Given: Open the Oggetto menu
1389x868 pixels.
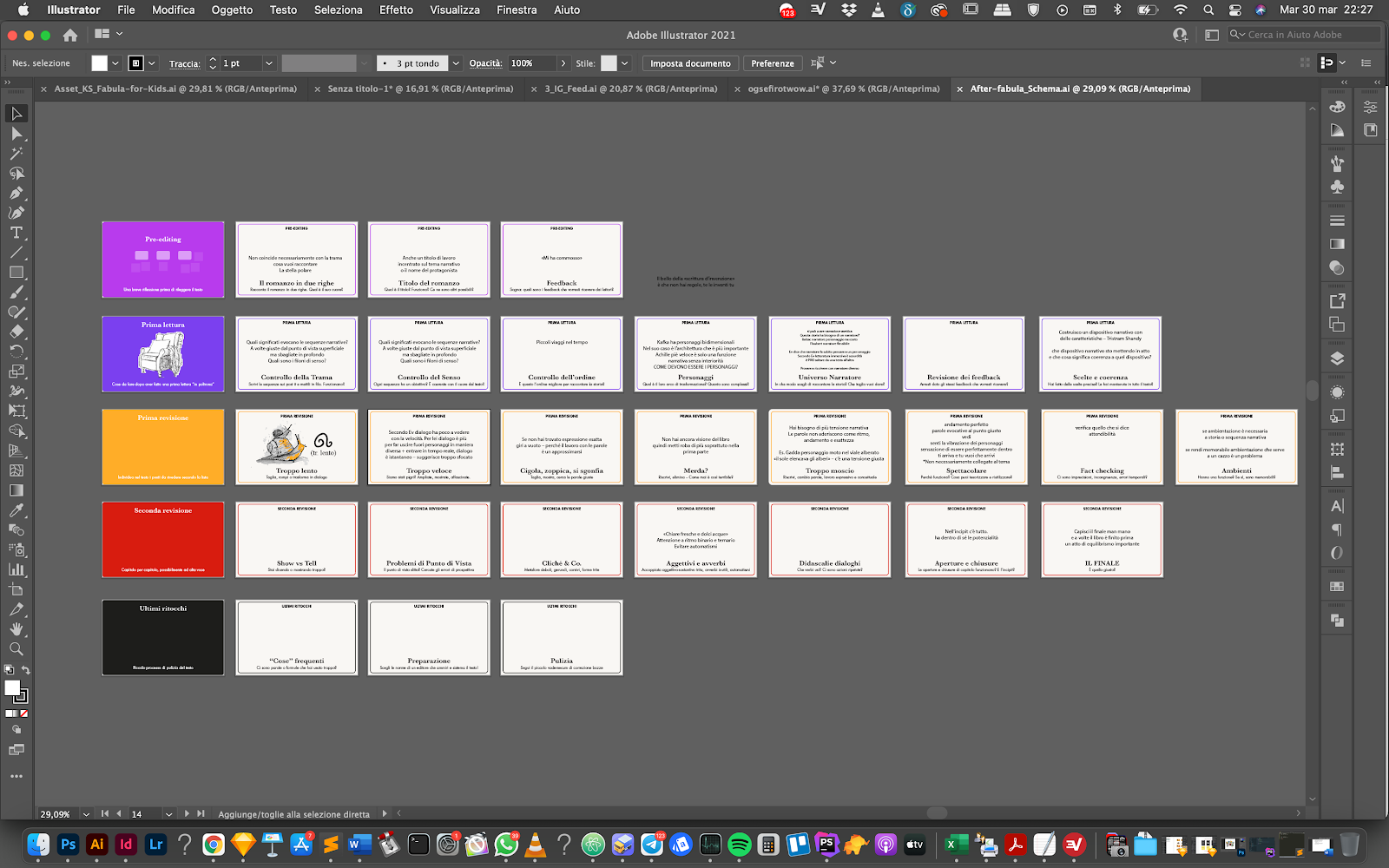Looking at the screenshot, I should pos(232,10).
